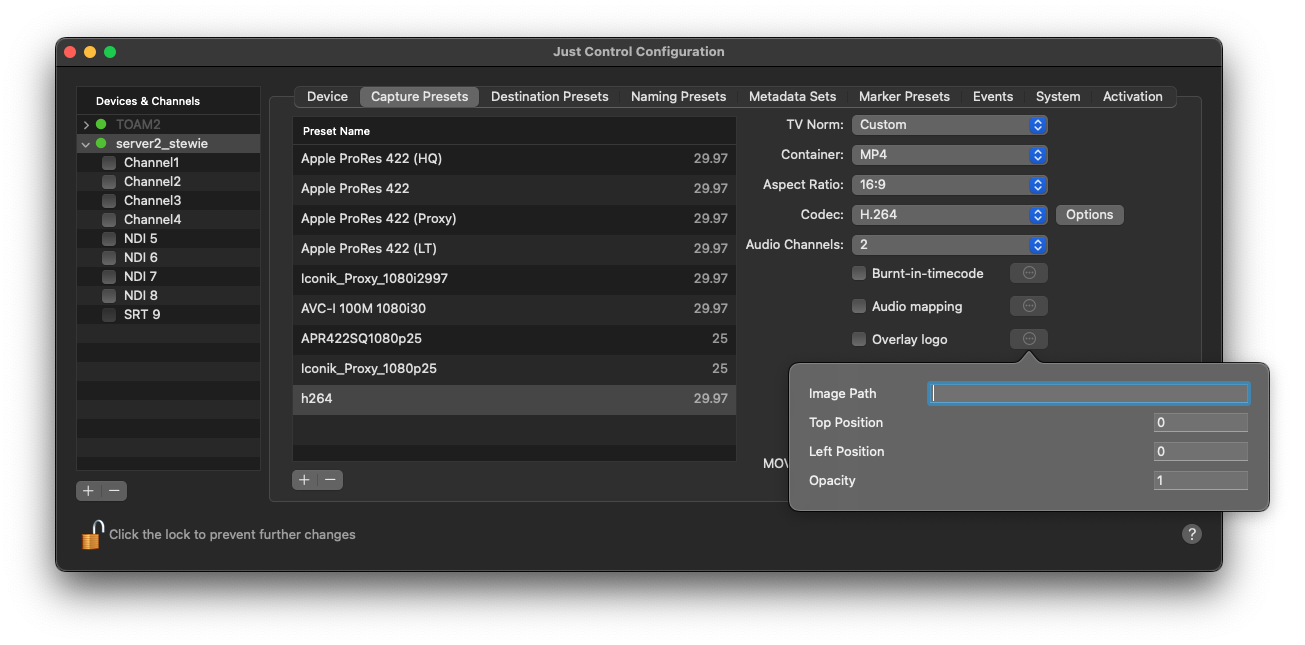Click the Opacity value field
1305x645 pixels.
pos(1200,480)
